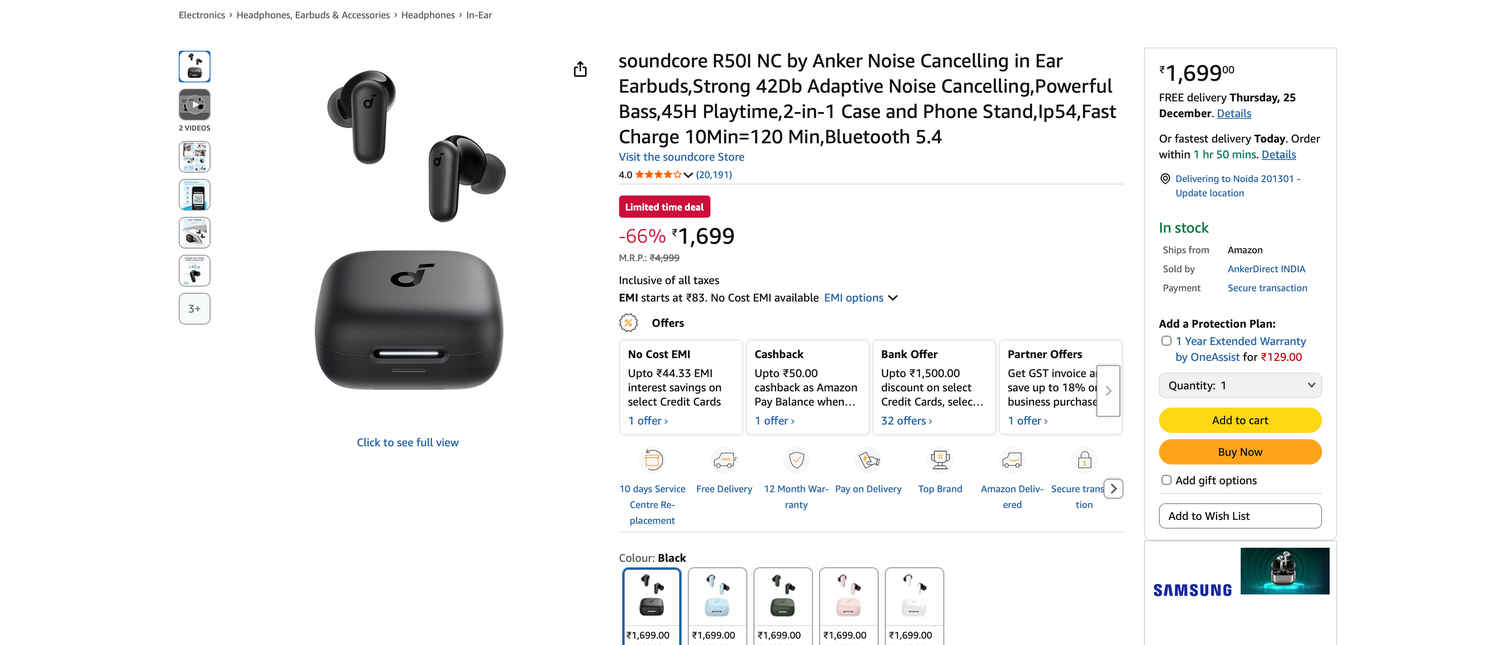Image resolution: width=1500 pixels, height=645 pixels.
Task: Tick the Add gift options checkbox
Action: 1166,480
